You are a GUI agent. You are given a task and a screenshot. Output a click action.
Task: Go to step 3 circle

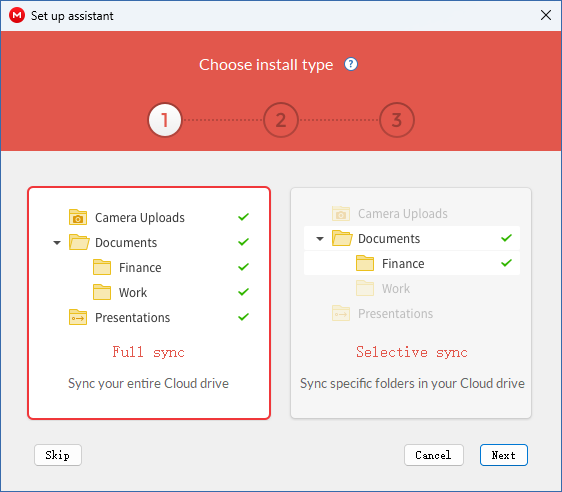[x=397, y=120]
